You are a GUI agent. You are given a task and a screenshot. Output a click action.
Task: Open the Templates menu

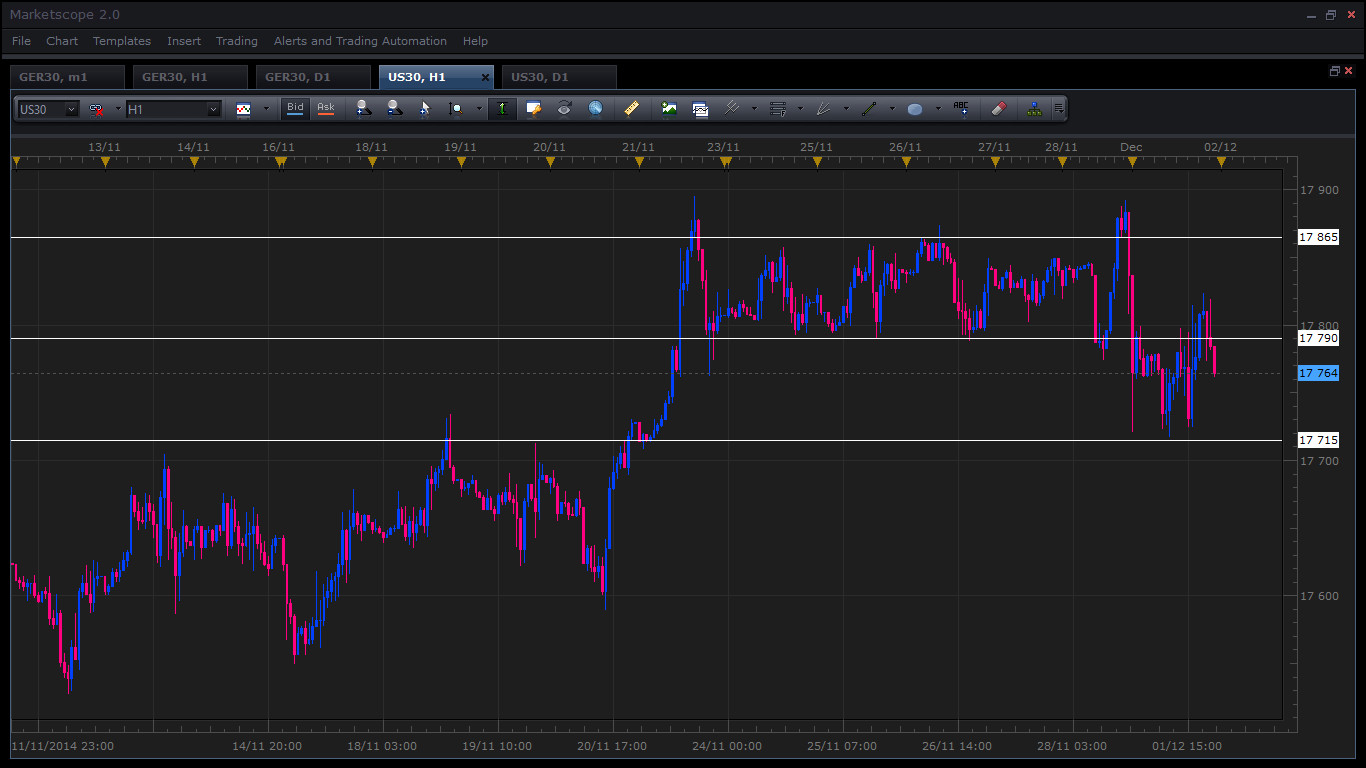[x=122, y=41]
